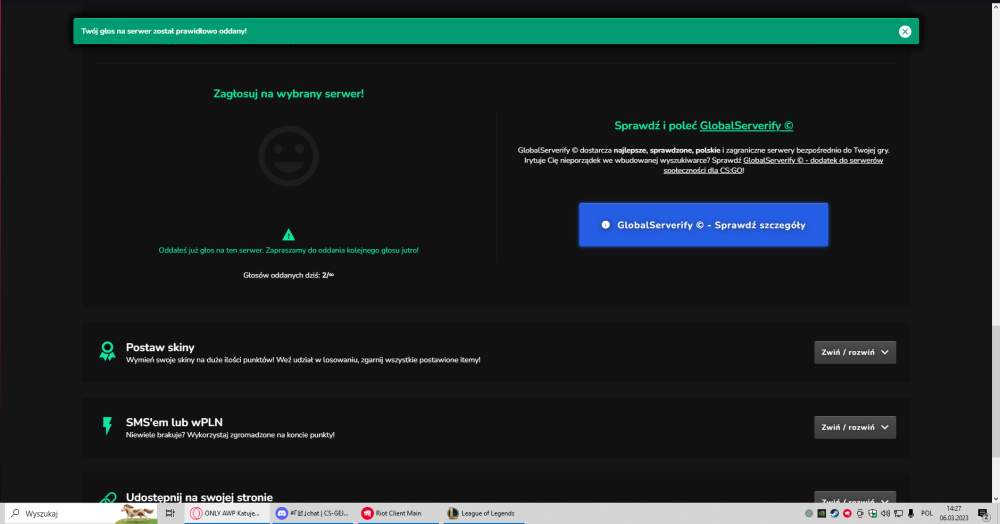Click the link icon beside Udostępnij na swojej stronie
This screenshot has width=1000, height=524.
click(107, 498)
